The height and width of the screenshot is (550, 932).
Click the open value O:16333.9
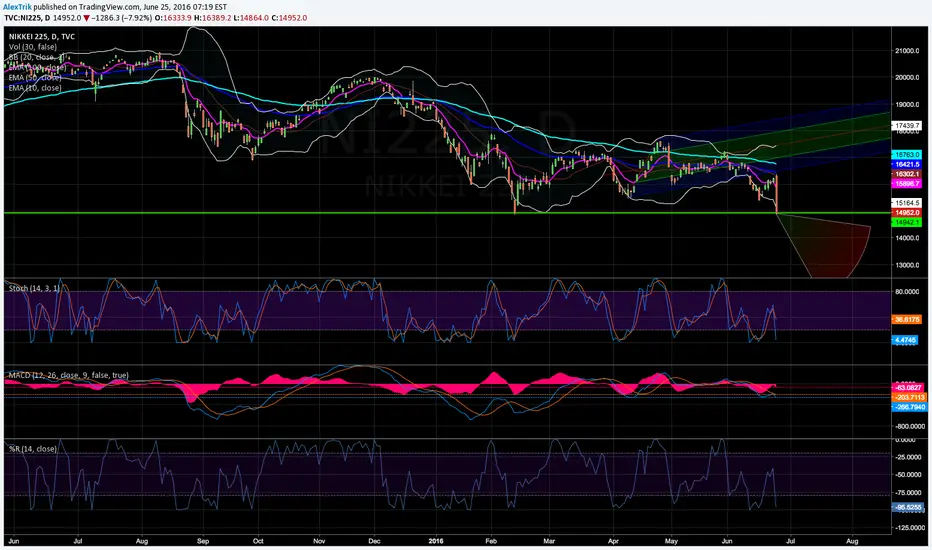(173, 18)
